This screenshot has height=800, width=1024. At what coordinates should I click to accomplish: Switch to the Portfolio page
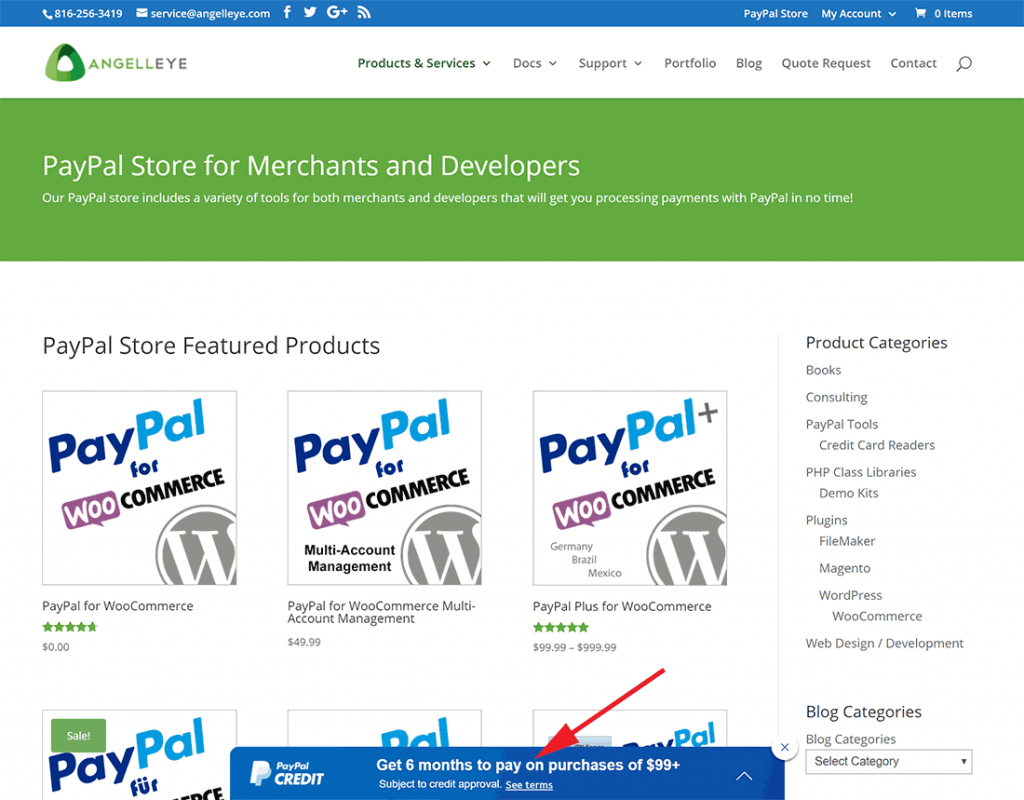click(689, 62)
